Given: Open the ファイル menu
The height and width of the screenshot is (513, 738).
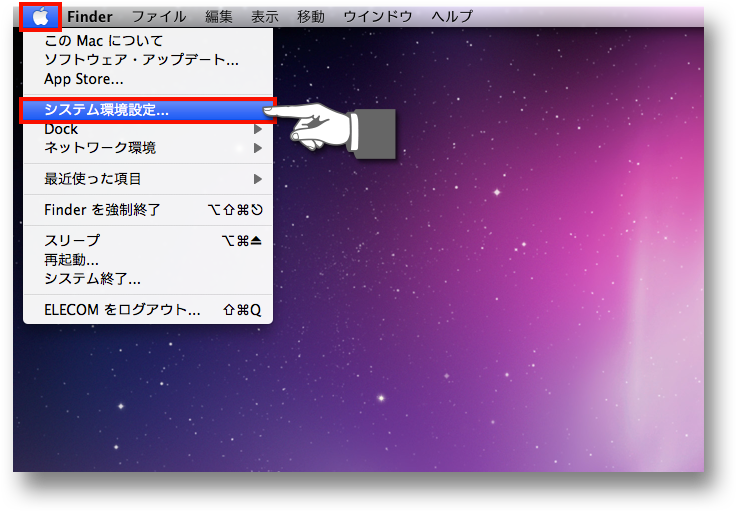Looking at the screenshot, I should (159, 17).
